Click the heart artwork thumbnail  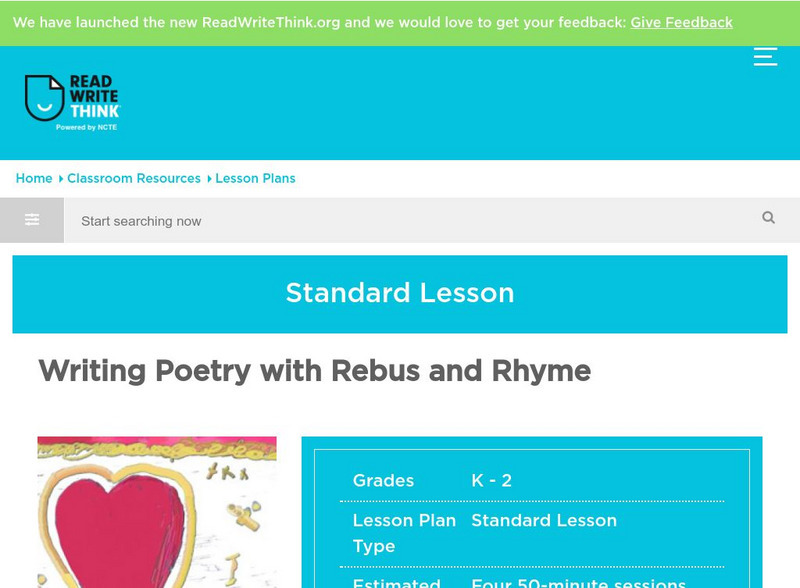tap(157, 512)
